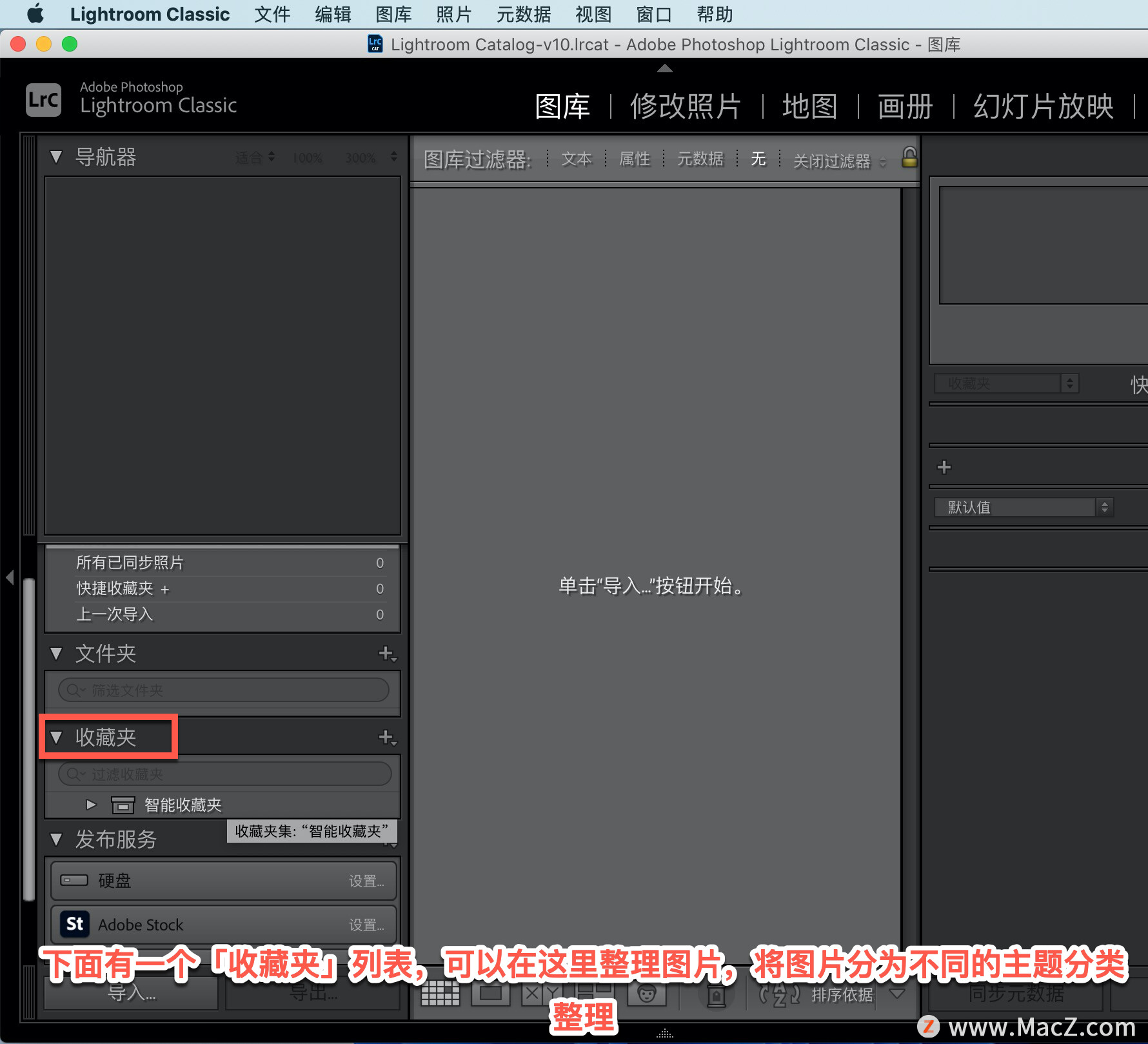Switch to 图库 module
This screenshot has height=1044, width=1148.
click(562, 106)
